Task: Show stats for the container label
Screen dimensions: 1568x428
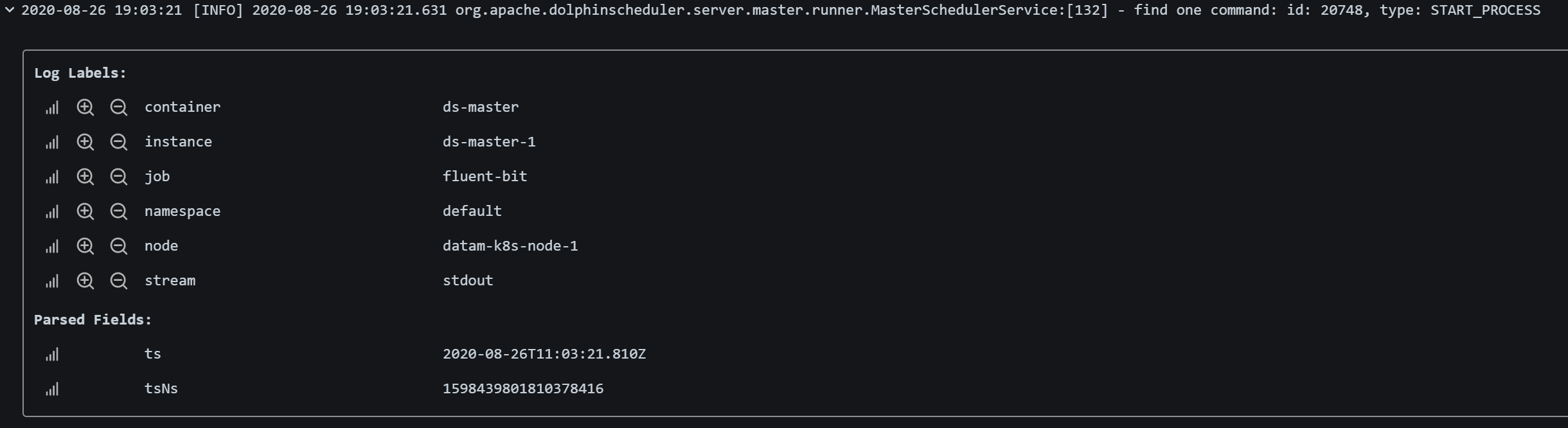Action: pyautogui.click(x=51, y=107)
